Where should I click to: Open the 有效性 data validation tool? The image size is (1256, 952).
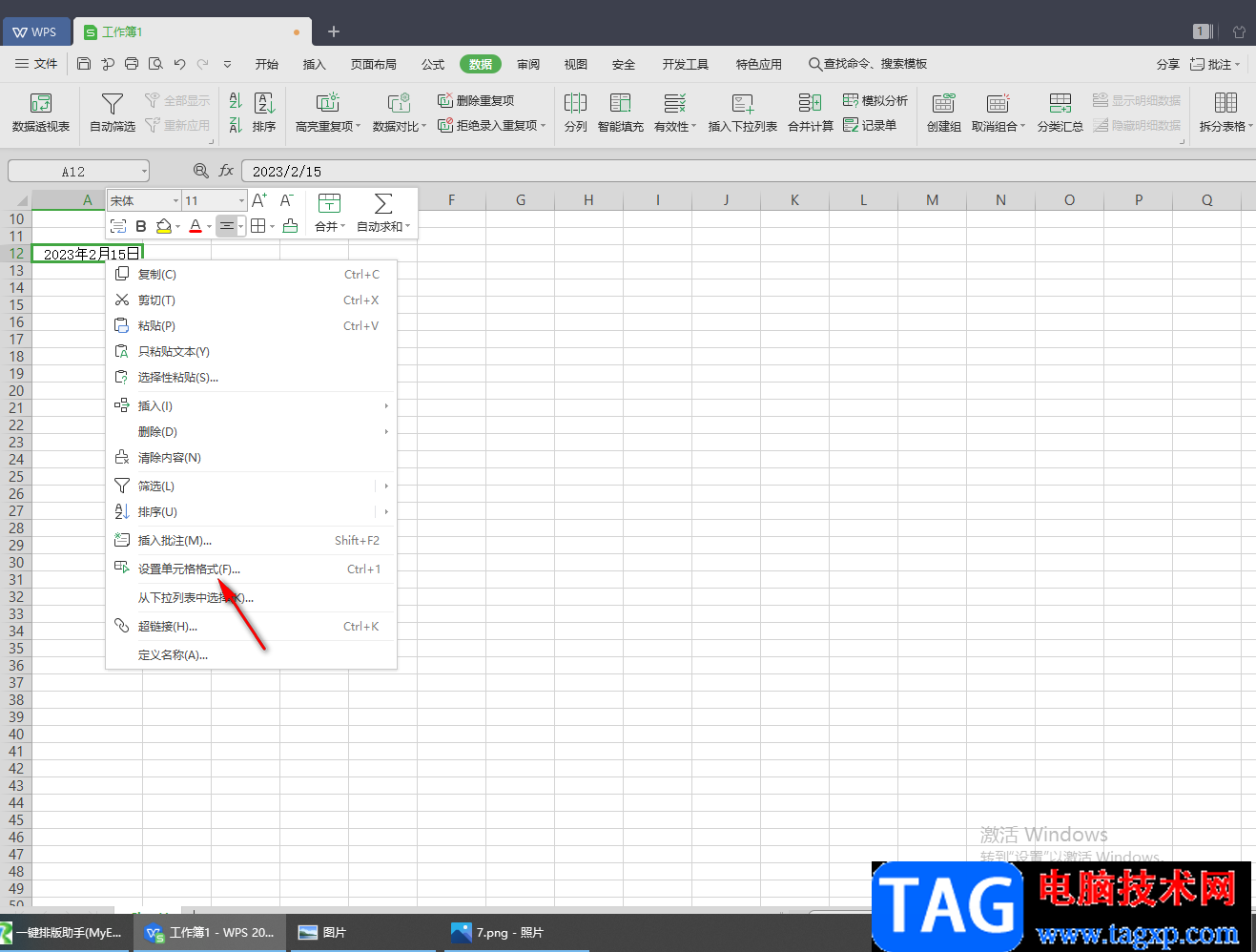675,112
